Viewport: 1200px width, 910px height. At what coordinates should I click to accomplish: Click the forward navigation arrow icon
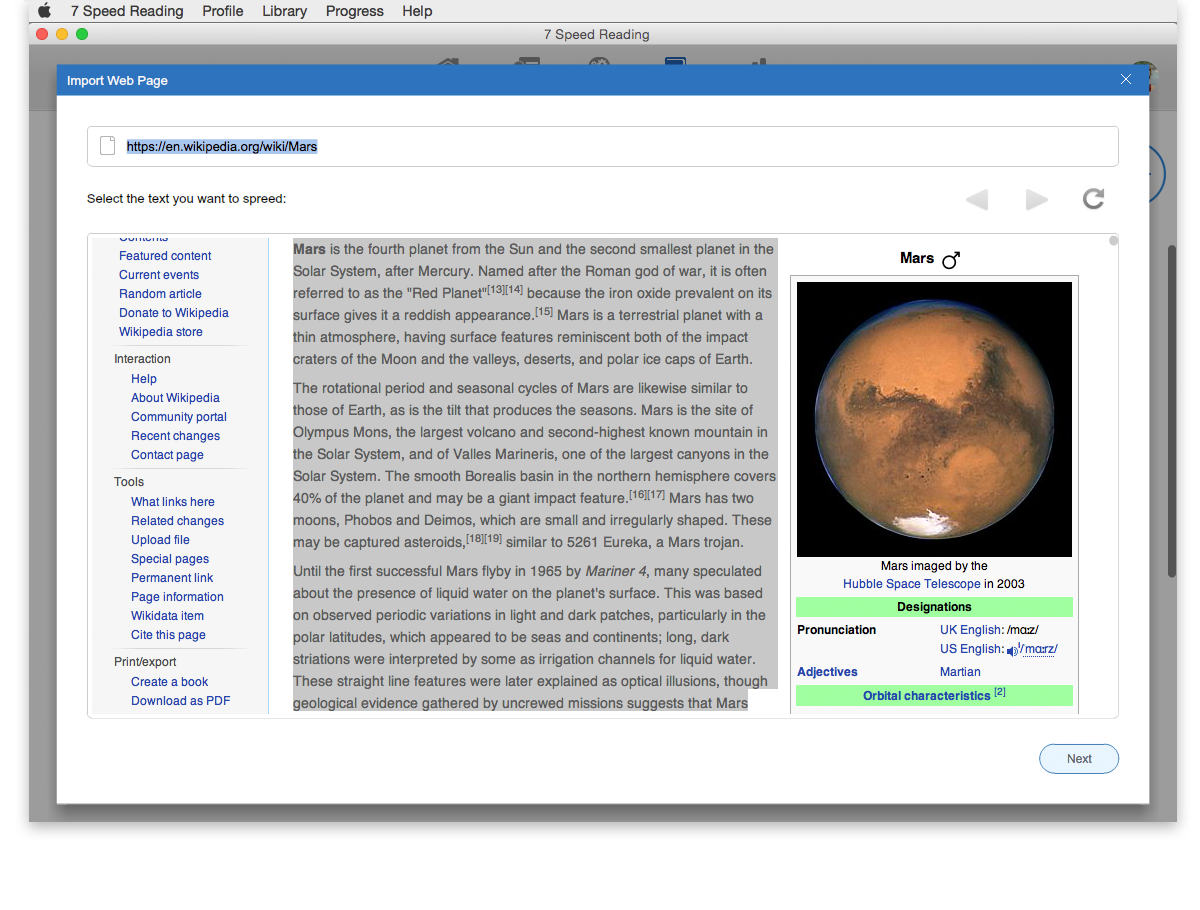[x=1037, y=199]
